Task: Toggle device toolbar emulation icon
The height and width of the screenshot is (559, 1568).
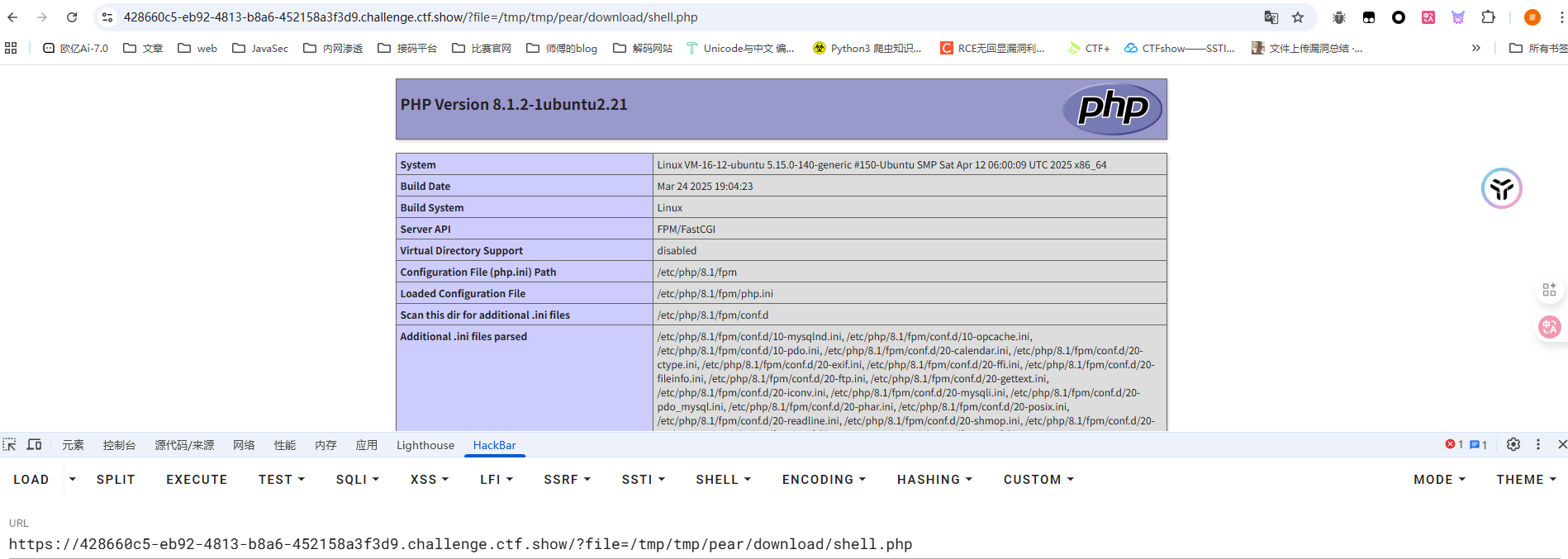Action: pyautogui.click(x=34, y=444)
